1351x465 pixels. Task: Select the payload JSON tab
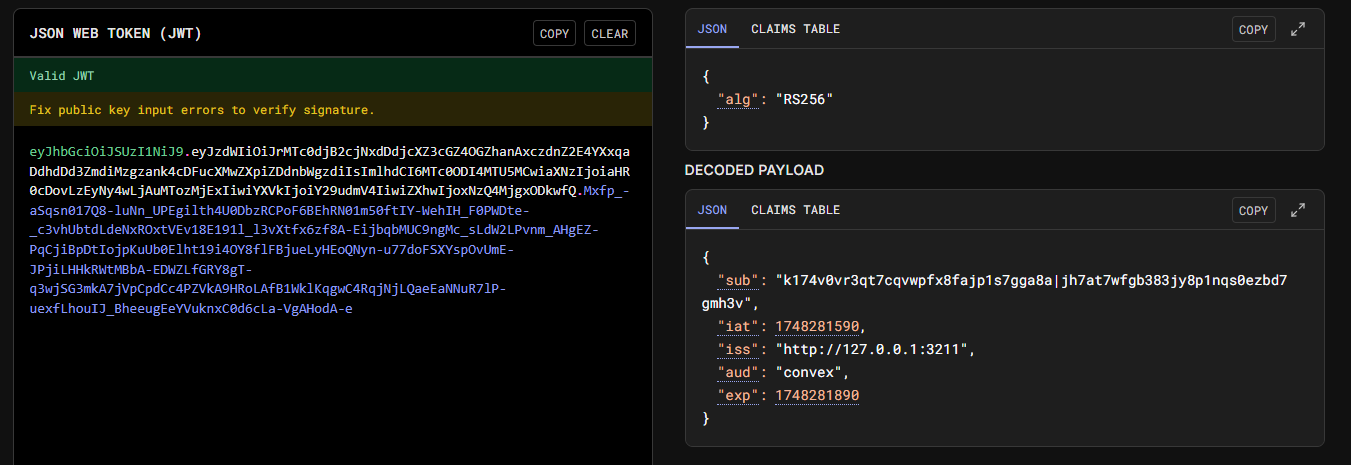(712, 210)
